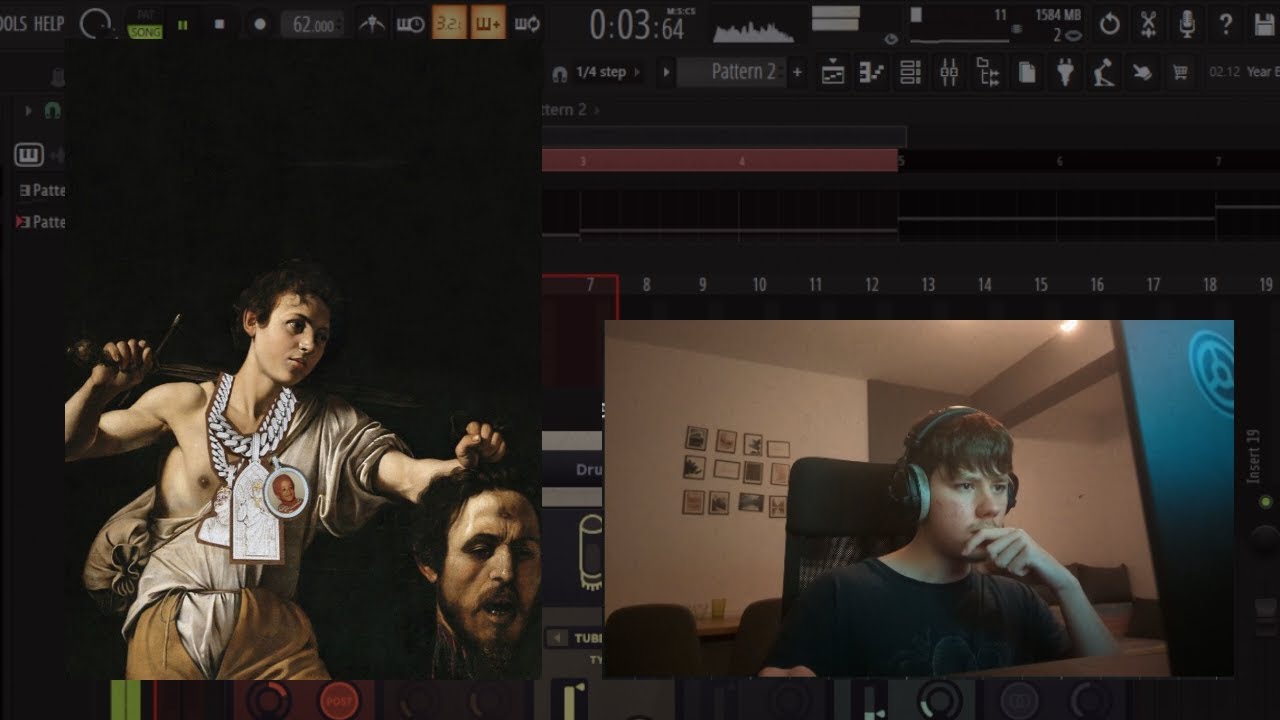Toggle loop recording button
1280x720 pixels.
(x=526, y=24)
